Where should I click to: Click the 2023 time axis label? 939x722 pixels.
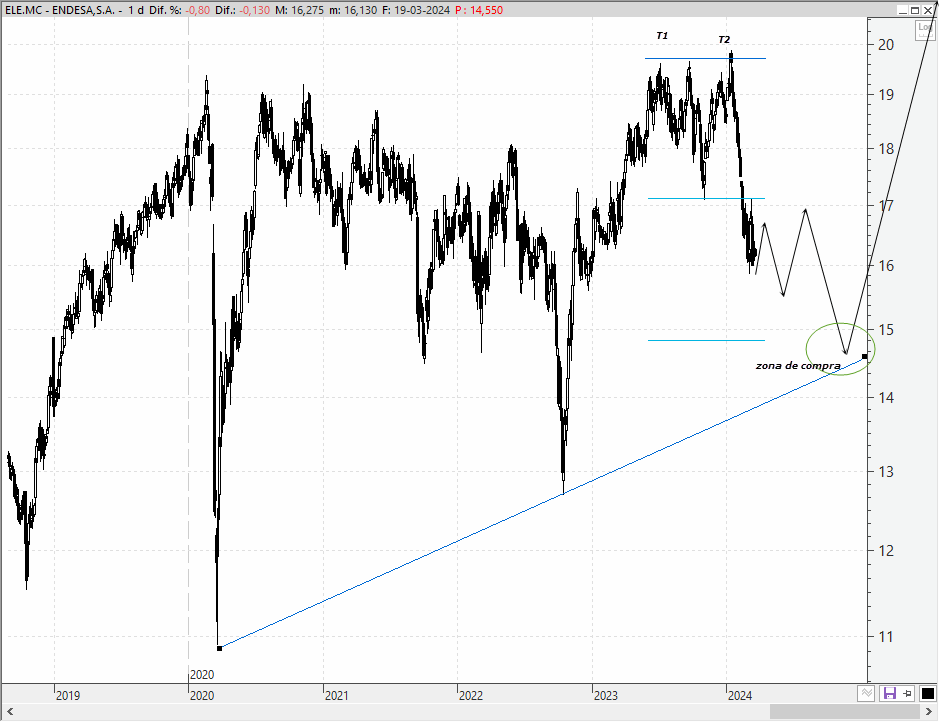coord(605,696)
